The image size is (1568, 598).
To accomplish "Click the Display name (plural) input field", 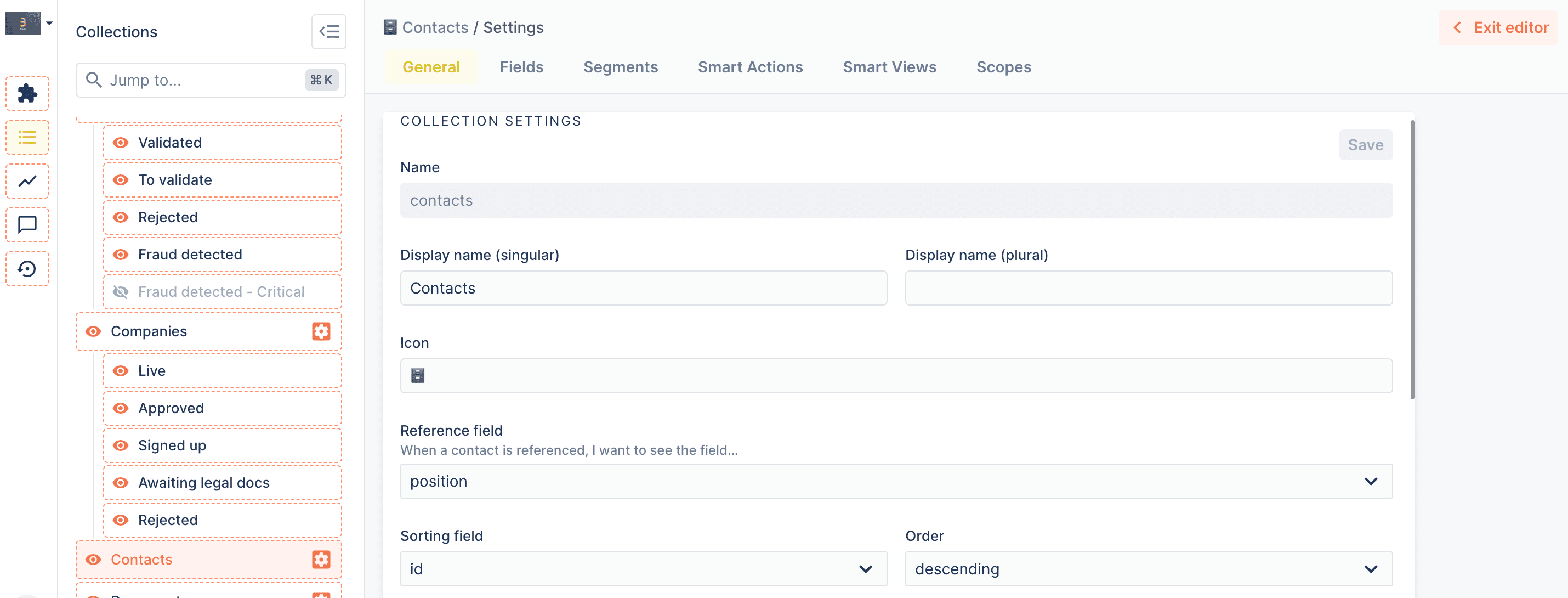I will click(x=1148, y=288).
